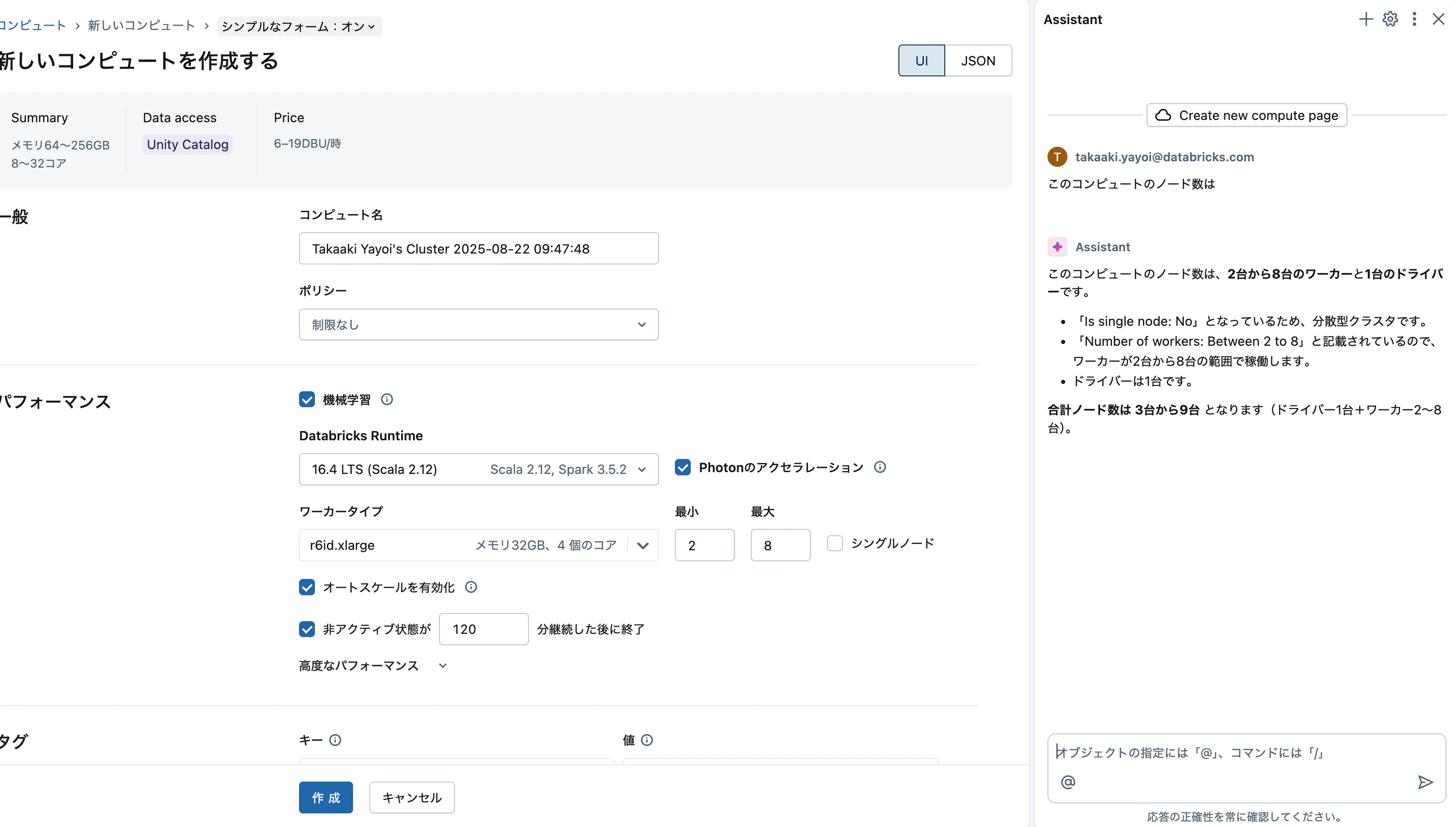Screen dimensions: 1456x827
Task: Open the ワーカータイプ r6id.xlarge dropdown
Action: coord(479,545)
